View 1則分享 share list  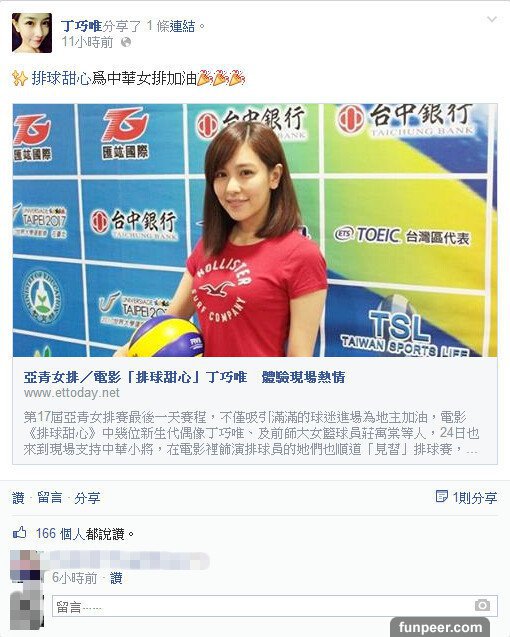click(475, 498)
